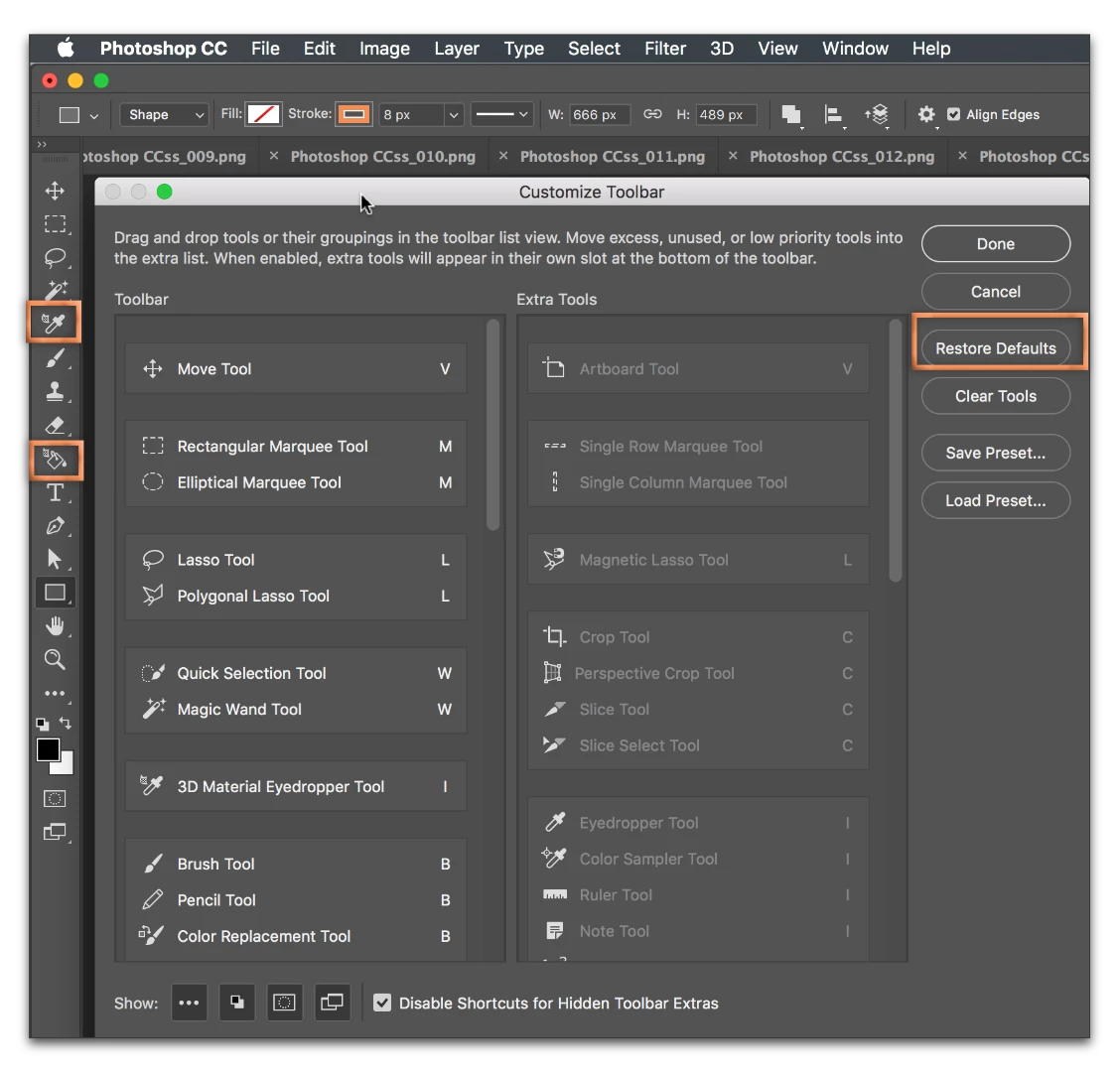Open the Fill color swatch
This screenshot has height=1072, width=1120.
[263, 114]
